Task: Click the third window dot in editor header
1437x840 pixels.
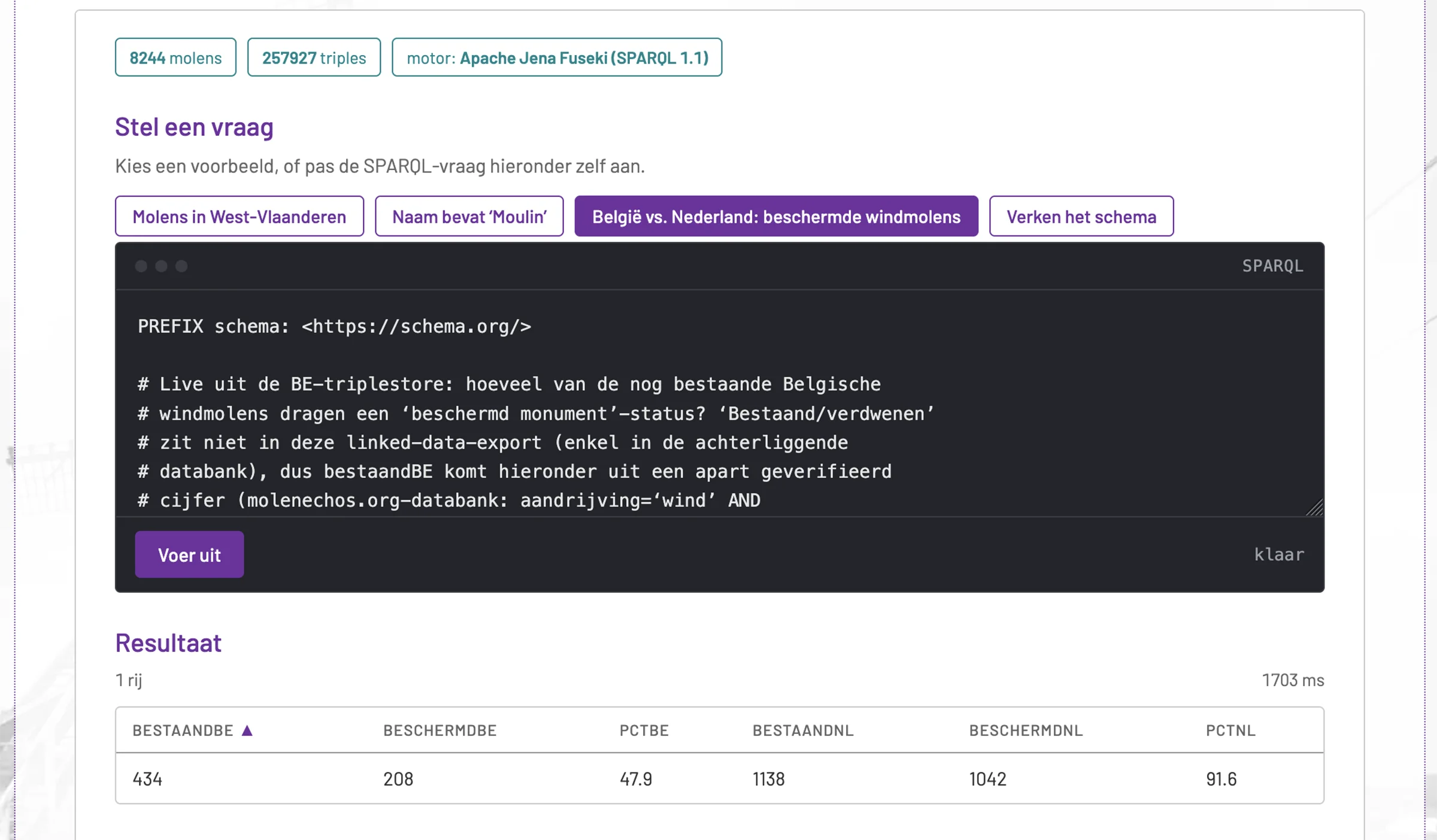Action: (181, 266)
